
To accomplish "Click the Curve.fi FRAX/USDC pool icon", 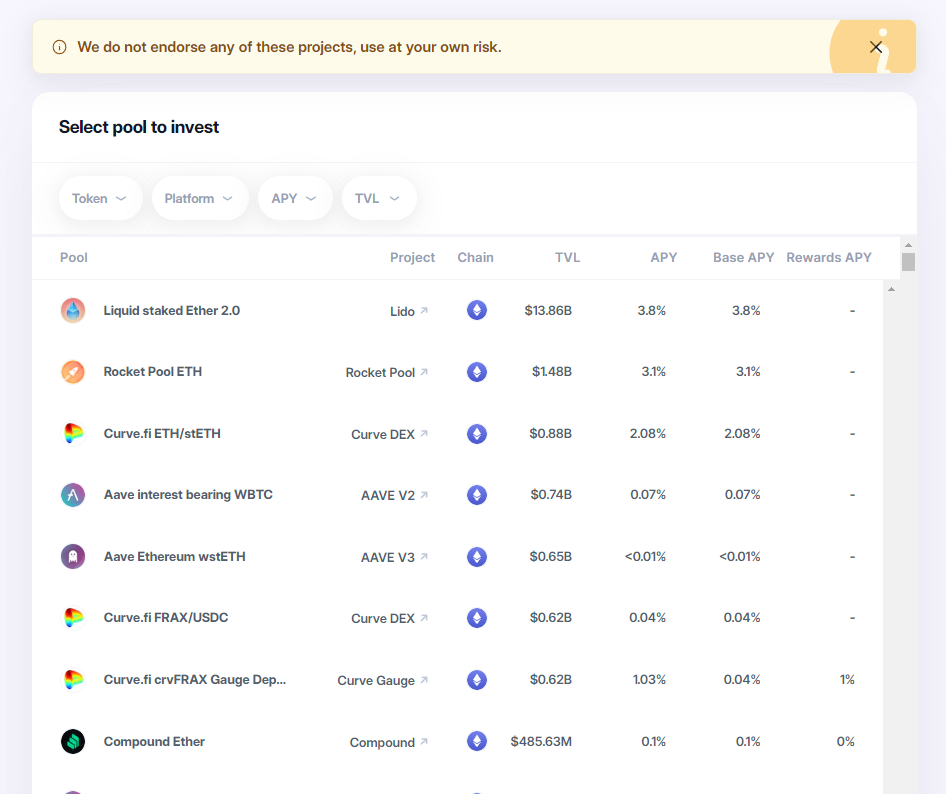I will point(73,618).
